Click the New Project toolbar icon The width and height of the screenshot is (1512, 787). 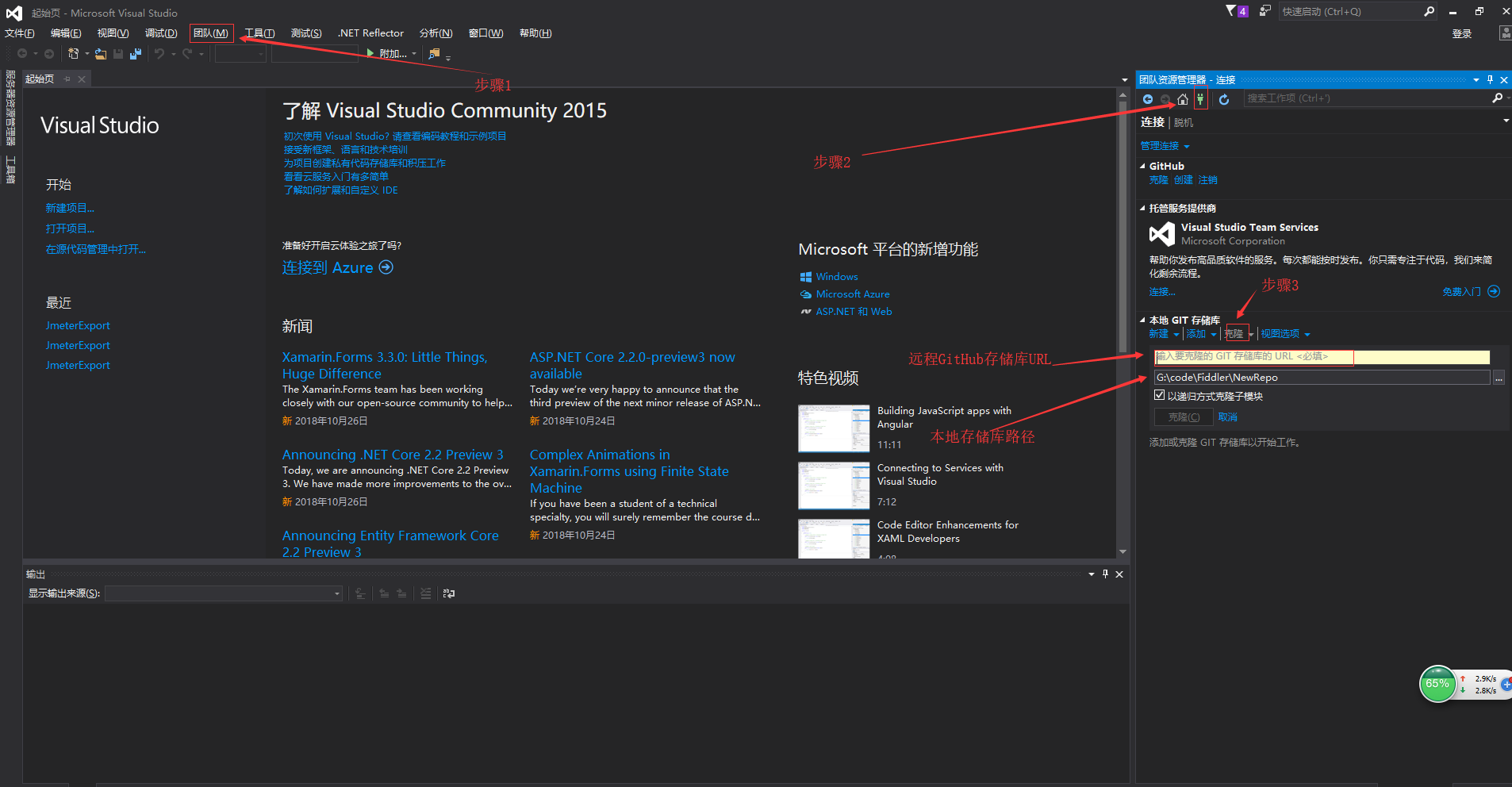(x=73, y=54)
